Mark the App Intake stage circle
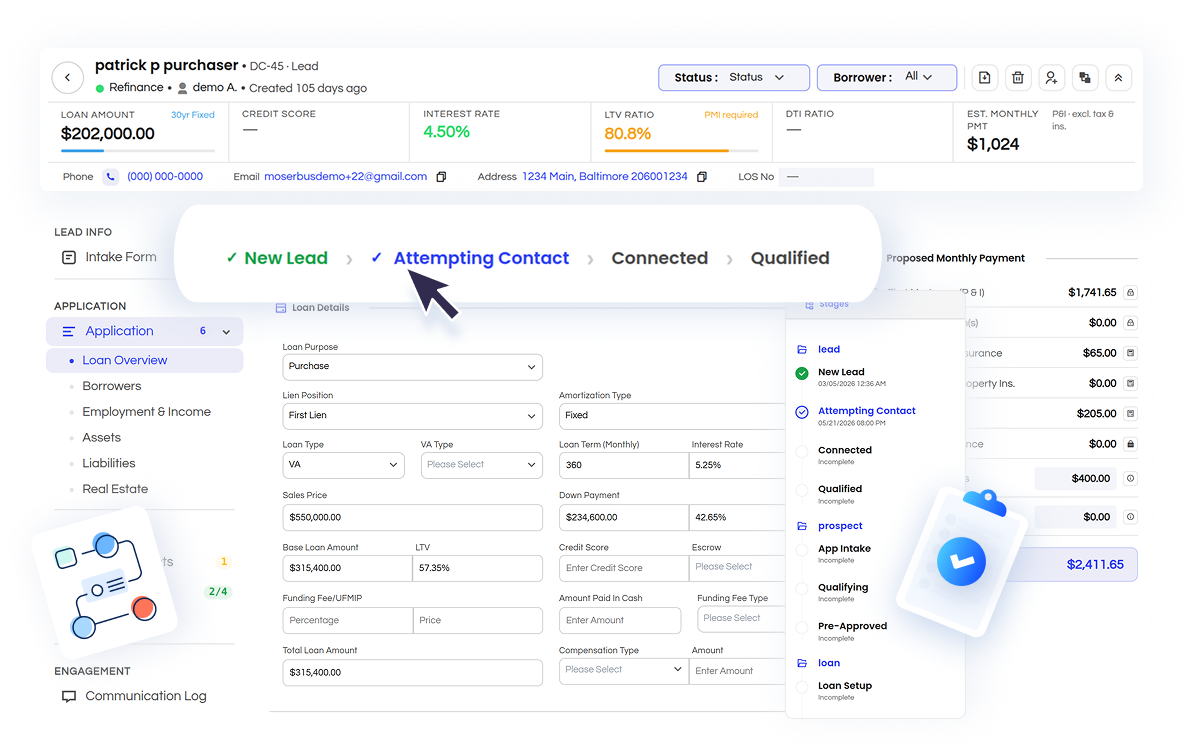 coord(802,549)
